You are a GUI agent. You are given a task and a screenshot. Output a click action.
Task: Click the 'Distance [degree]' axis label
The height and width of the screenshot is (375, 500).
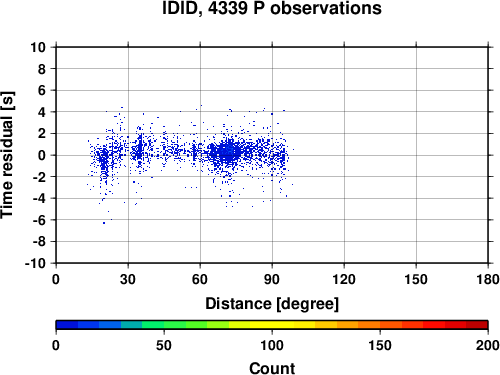click(x=272, y=304)
